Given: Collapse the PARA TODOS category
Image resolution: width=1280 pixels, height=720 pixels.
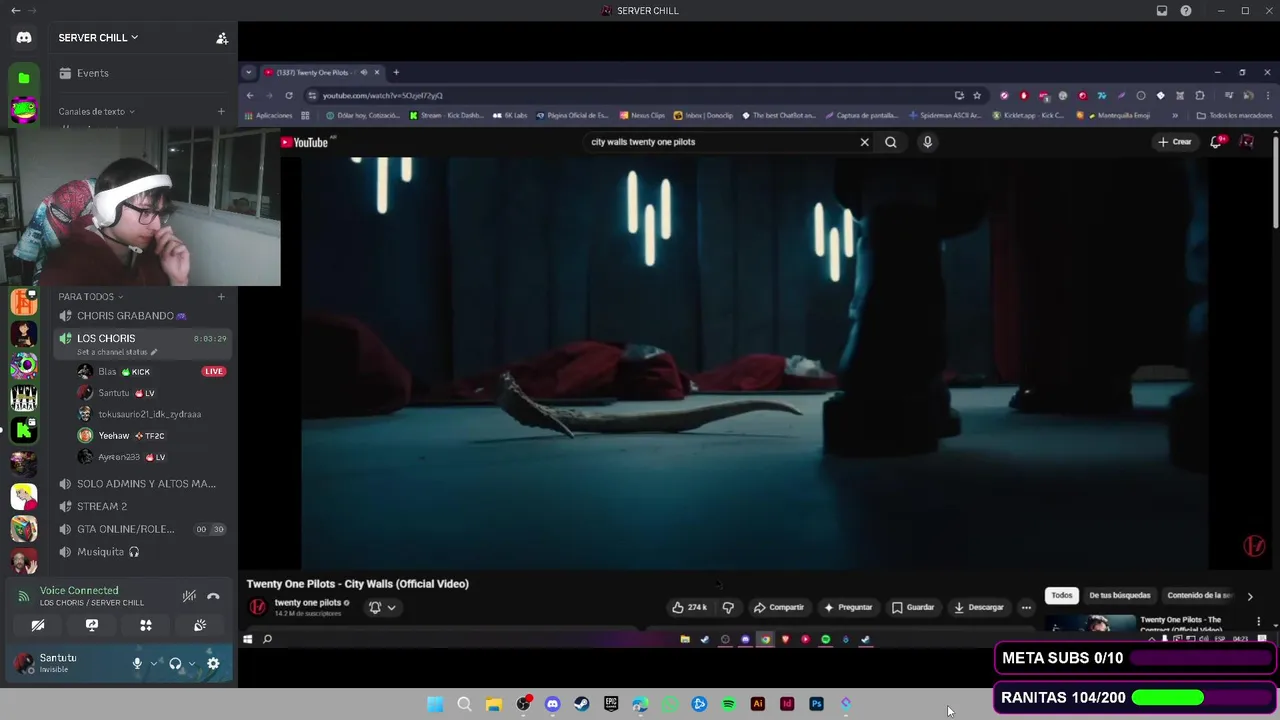Looking at the screenshot, I should [x=90, y=296].
